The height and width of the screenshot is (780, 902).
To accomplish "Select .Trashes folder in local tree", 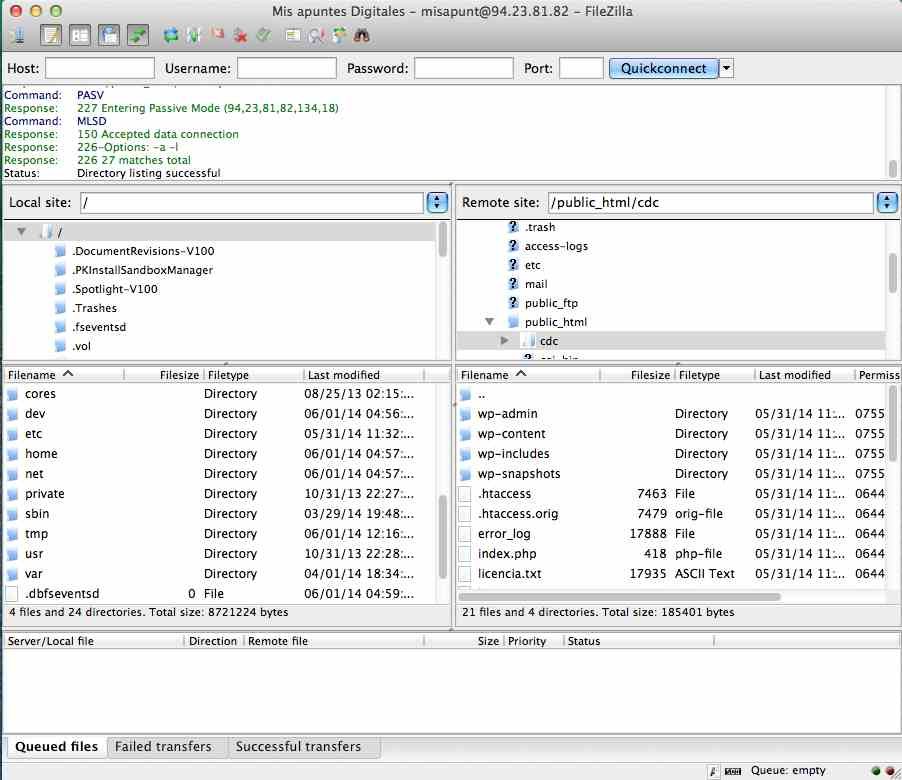I will click(95, 308).
